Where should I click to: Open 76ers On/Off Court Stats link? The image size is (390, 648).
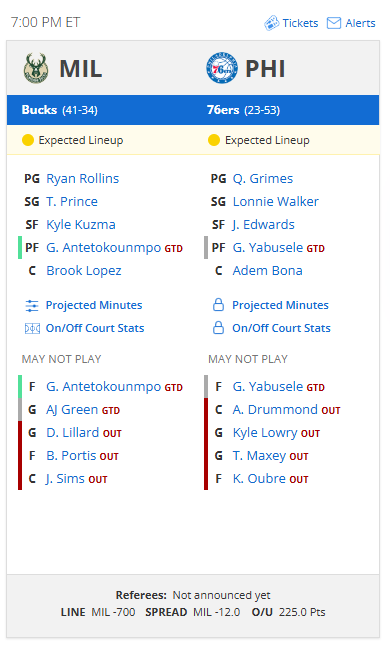pyautogui.click(x=281, y=328)
